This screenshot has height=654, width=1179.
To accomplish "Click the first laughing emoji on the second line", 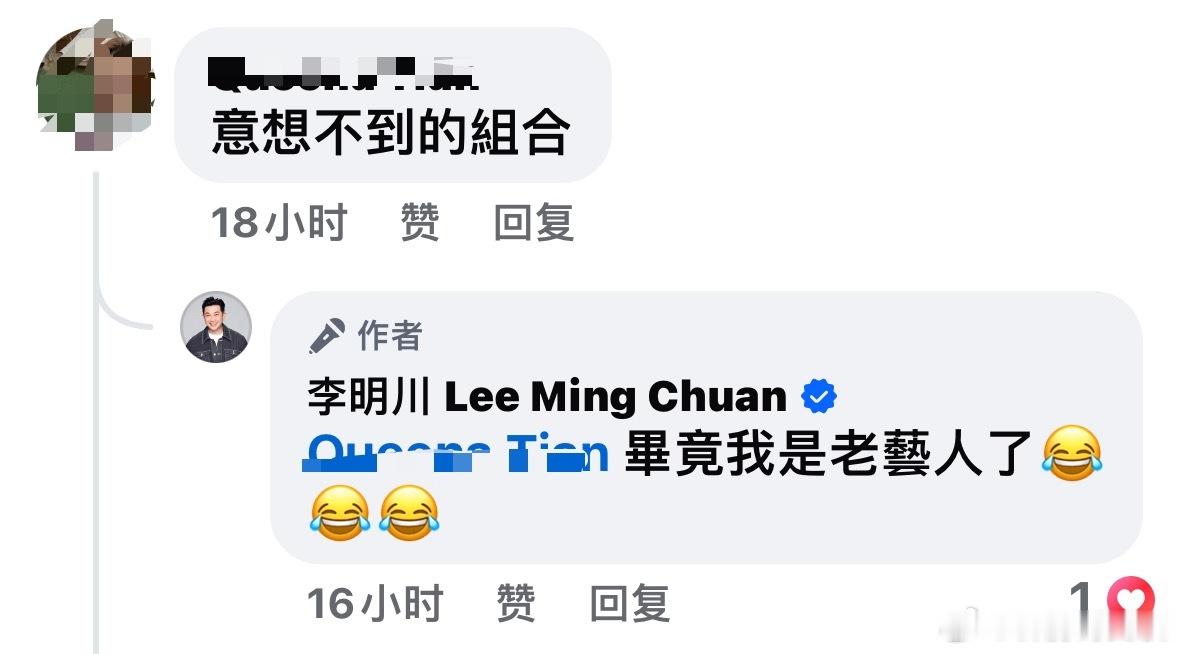I will point(340,513).
